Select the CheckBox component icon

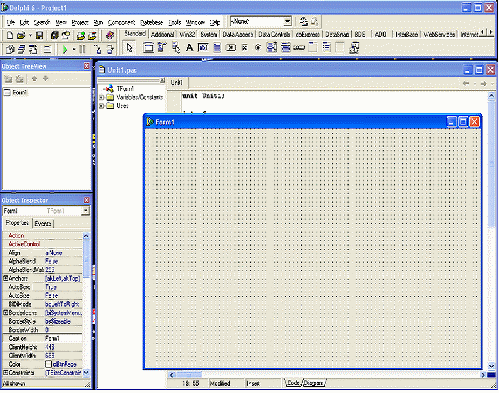(x=244, y=48)
